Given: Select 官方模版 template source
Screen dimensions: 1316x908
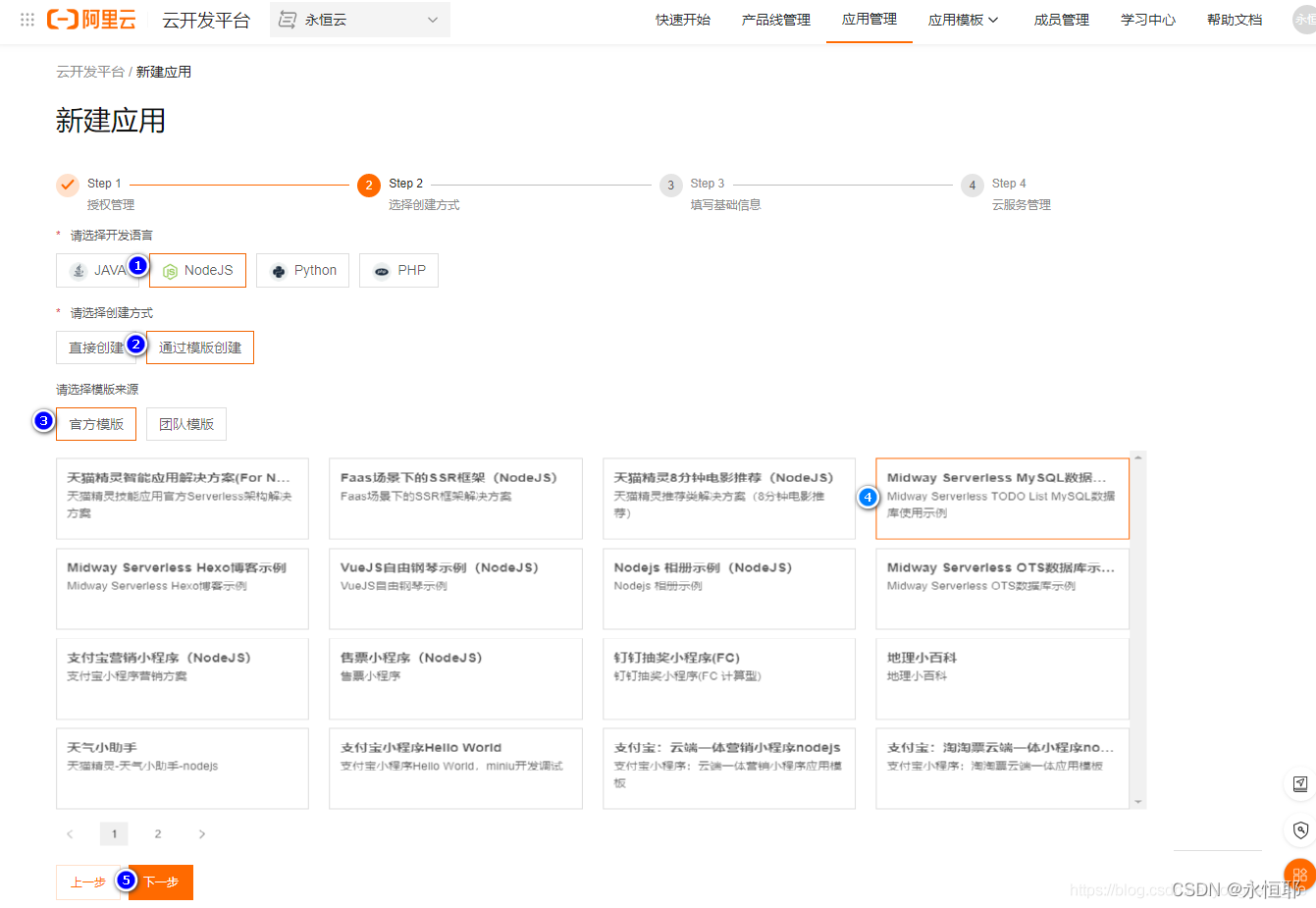Looking at the screenshot, I should (x=96, y=424).
